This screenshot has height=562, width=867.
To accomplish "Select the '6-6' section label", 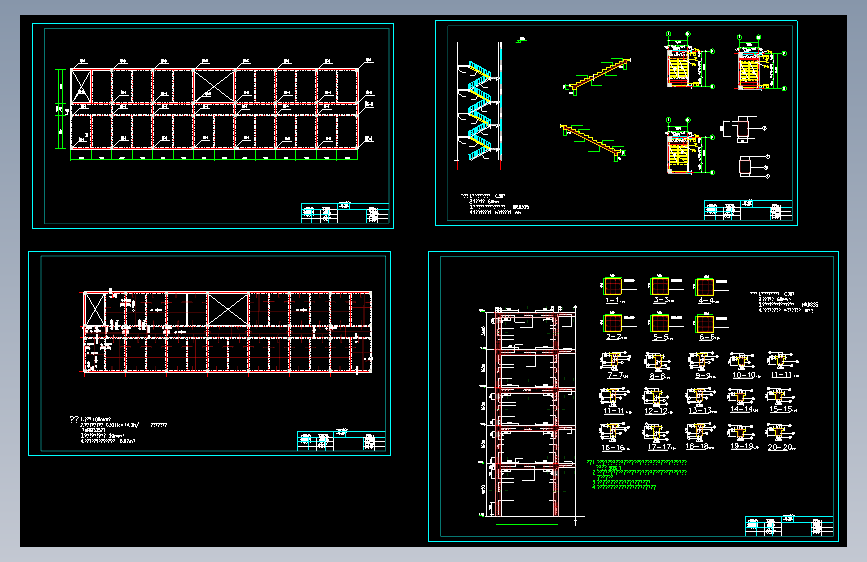I will 708,337.
